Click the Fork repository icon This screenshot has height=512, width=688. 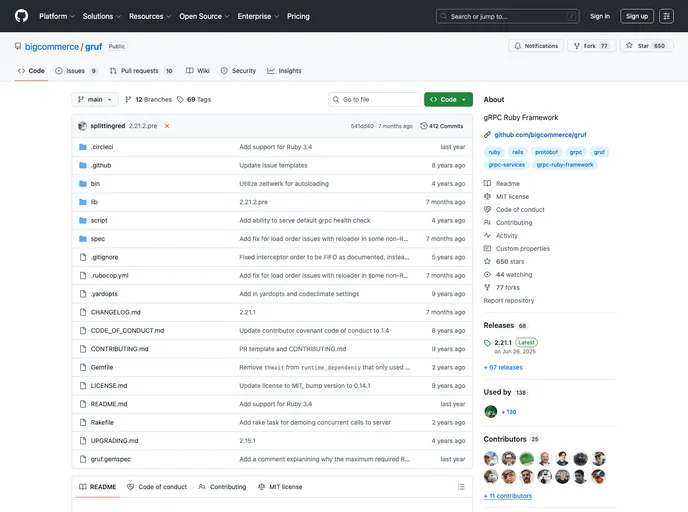click(x=578, y=46)
